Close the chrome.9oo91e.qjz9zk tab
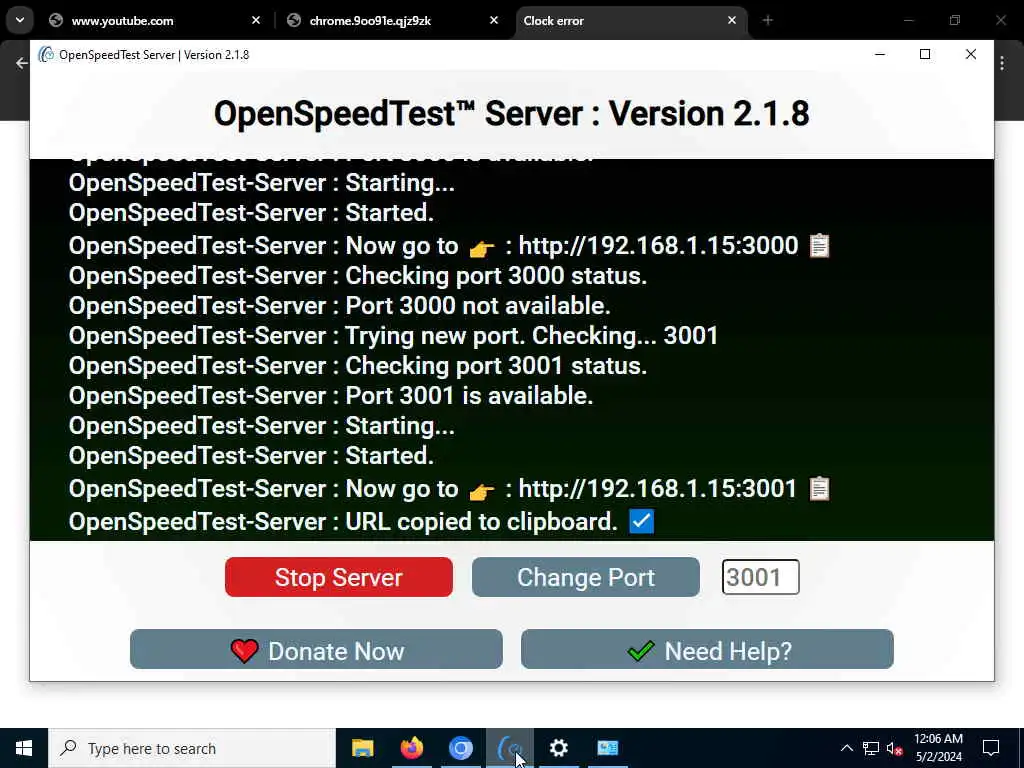Screen dimensions: 1024x768 [494, 20]
